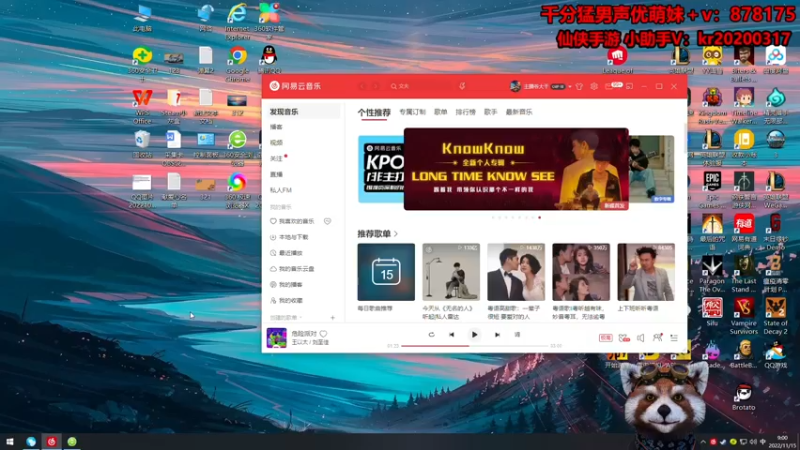Viewport: 800px width, 450px height.
Task: Open Brotato desktop shortcut
Action: (743, 397)
